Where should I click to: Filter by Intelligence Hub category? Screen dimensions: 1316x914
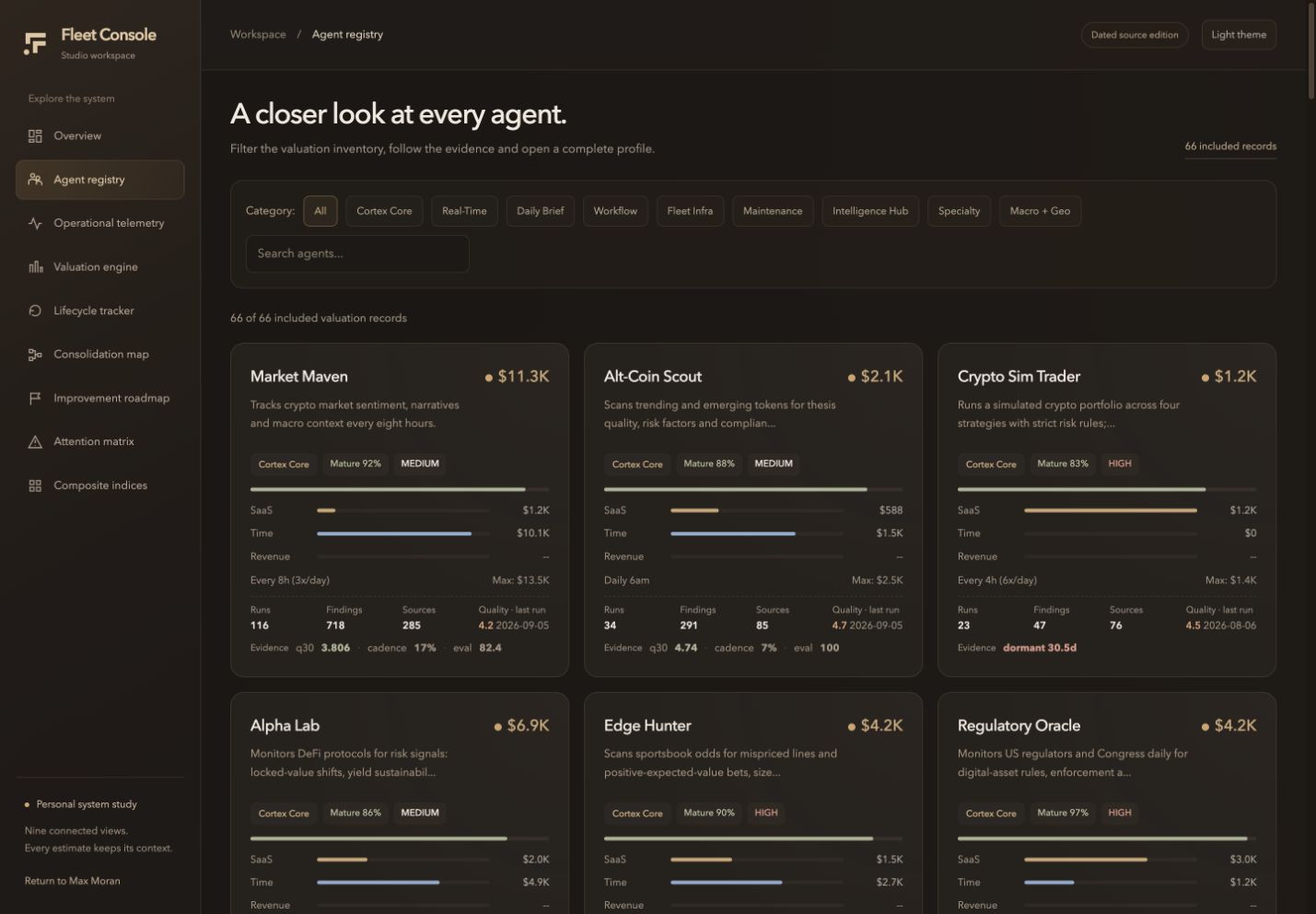(870, 211)
